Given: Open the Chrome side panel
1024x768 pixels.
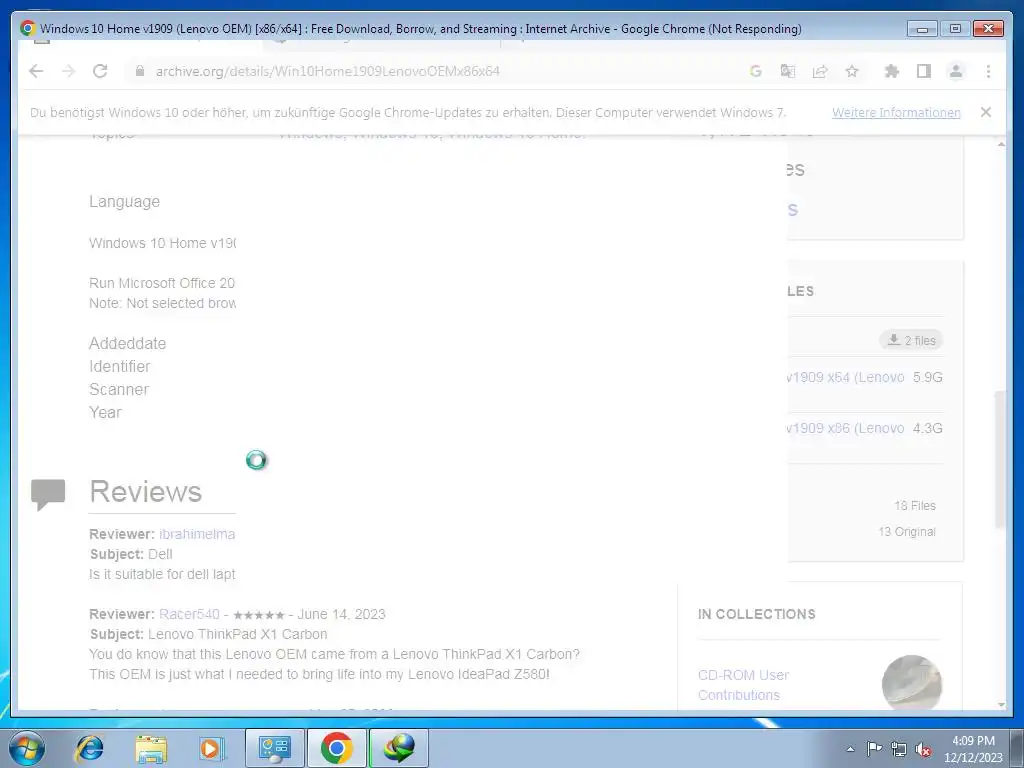Looking at the screenshot, I should [923, 71].
